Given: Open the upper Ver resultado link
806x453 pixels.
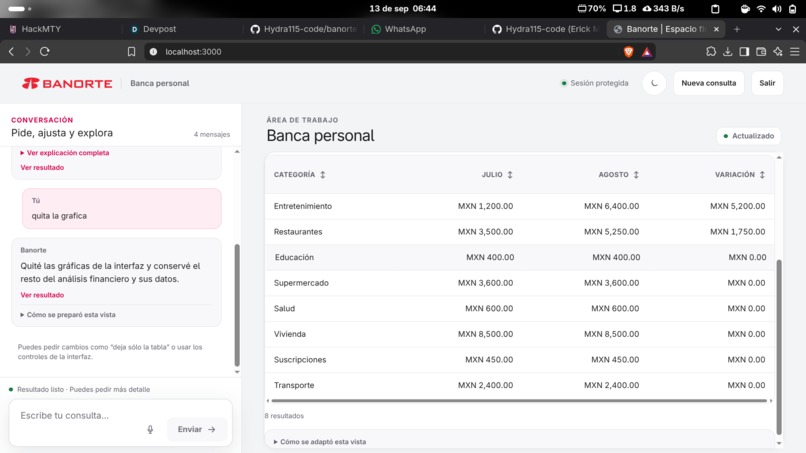Looking at the screenshot, I should (42, 168).
